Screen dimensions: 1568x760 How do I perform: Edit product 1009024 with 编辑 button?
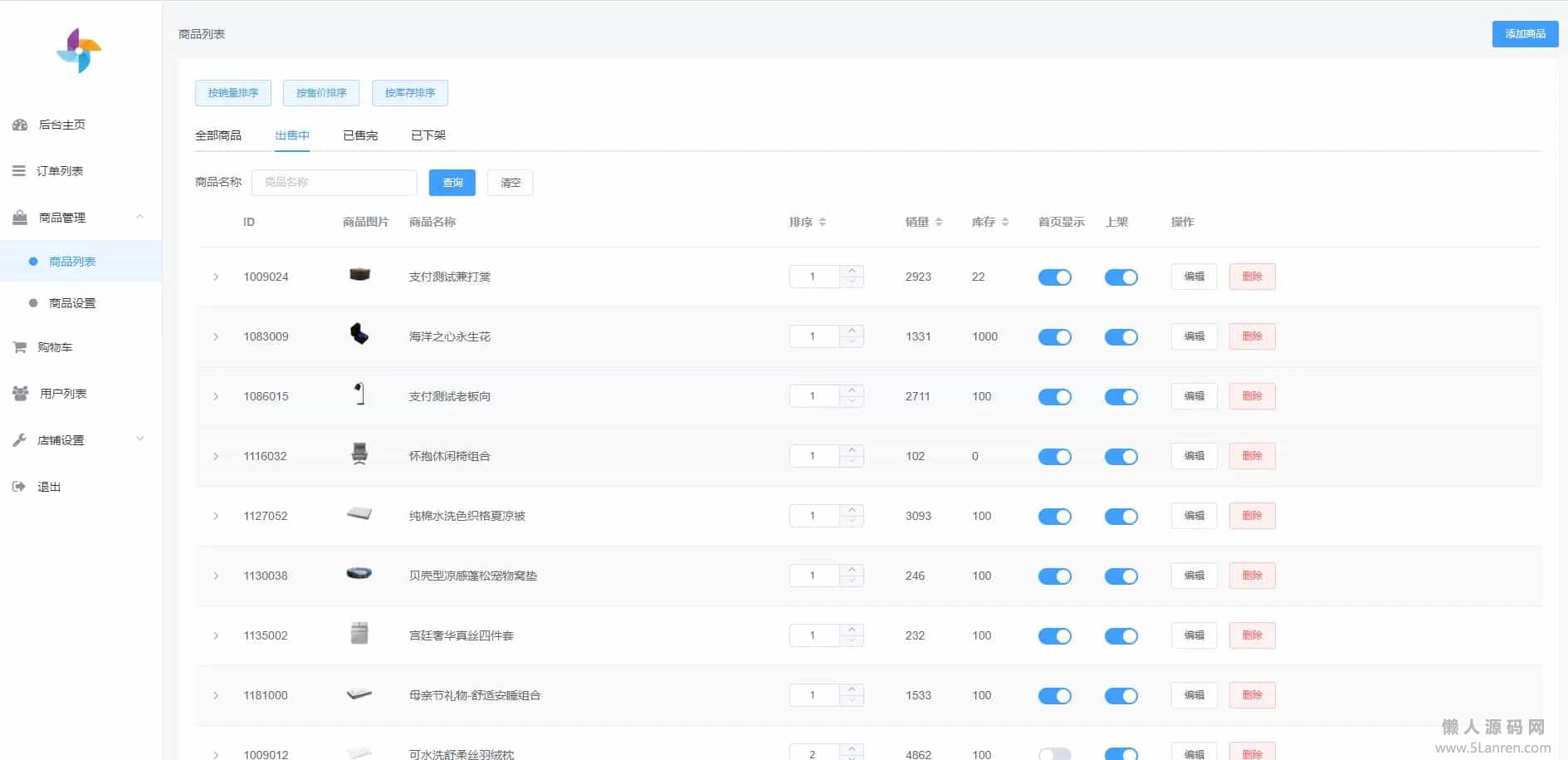[1194, 277]
